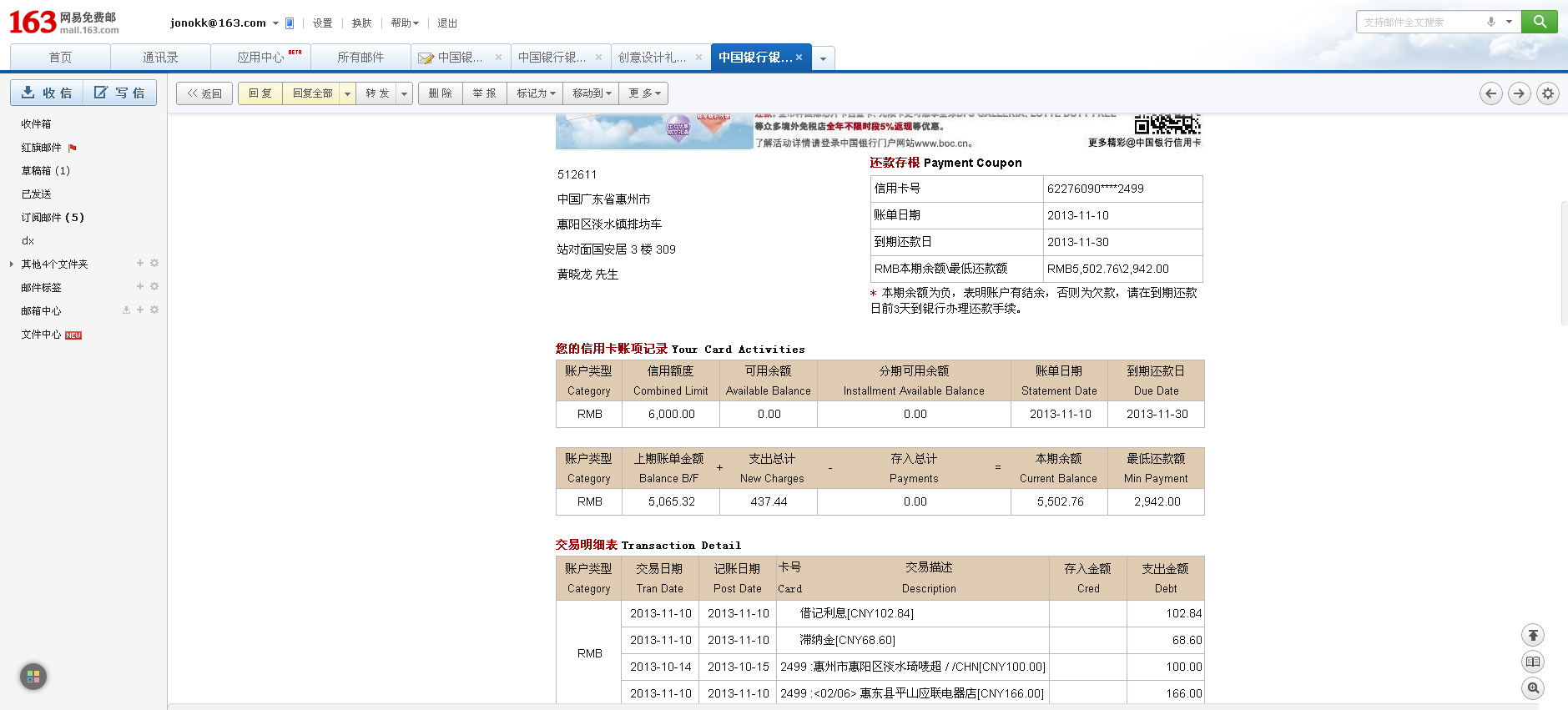Expand the 其他4个文件夹 folder tree
1568x710 pixels.
[11, 264]
